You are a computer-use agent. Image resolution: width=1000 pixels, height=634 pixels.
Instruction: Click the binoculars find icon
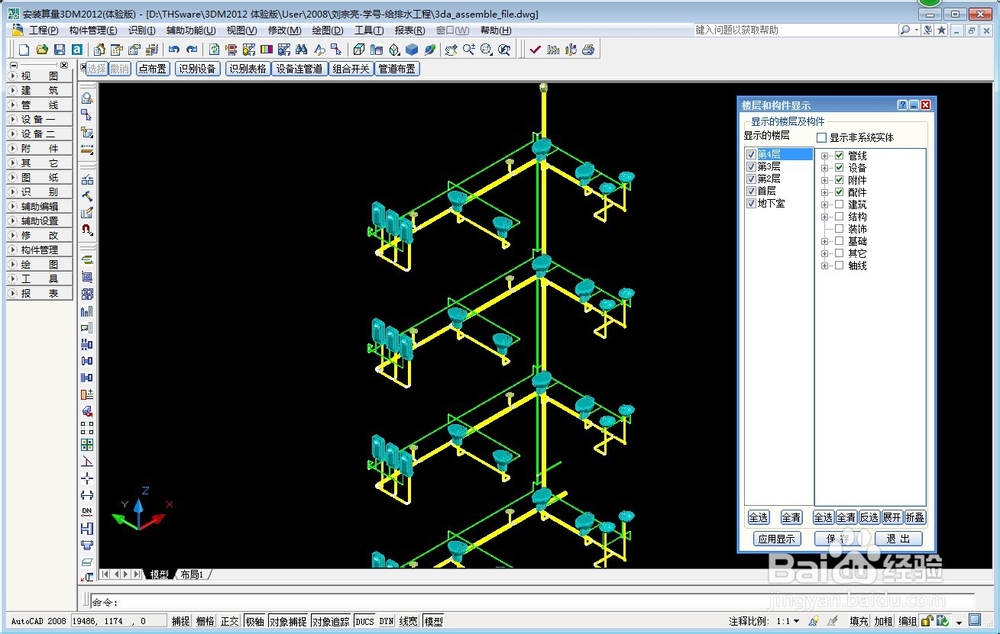point(302,50)
